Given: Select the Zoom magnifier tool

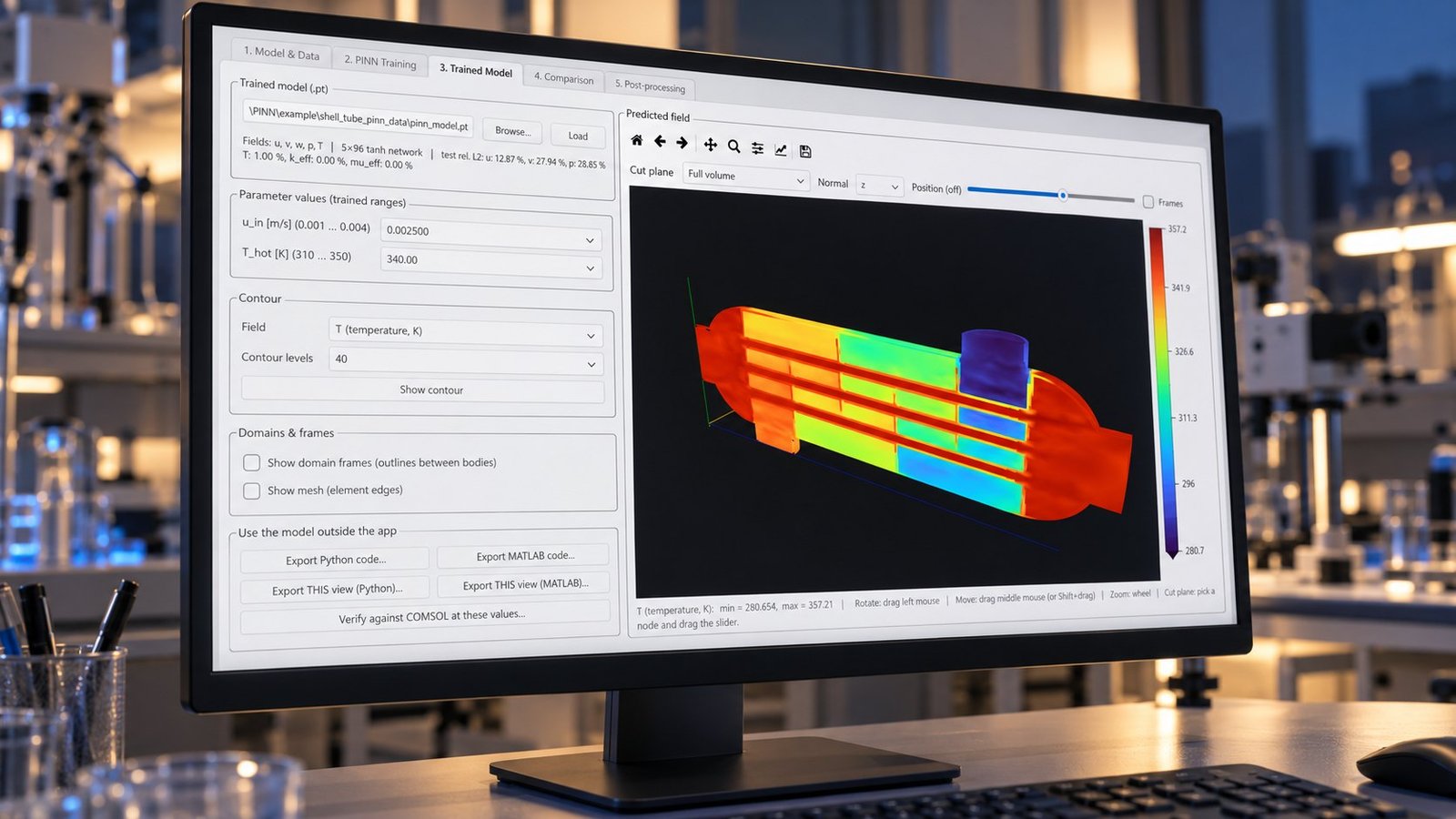Looking at the screenshot, I should [733, 147].
